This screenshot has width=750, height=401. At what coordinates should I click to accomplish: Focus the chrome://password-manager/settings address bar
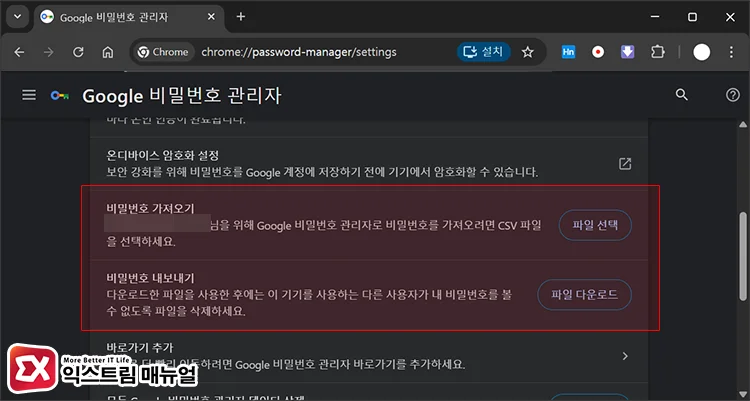point(298,52)
